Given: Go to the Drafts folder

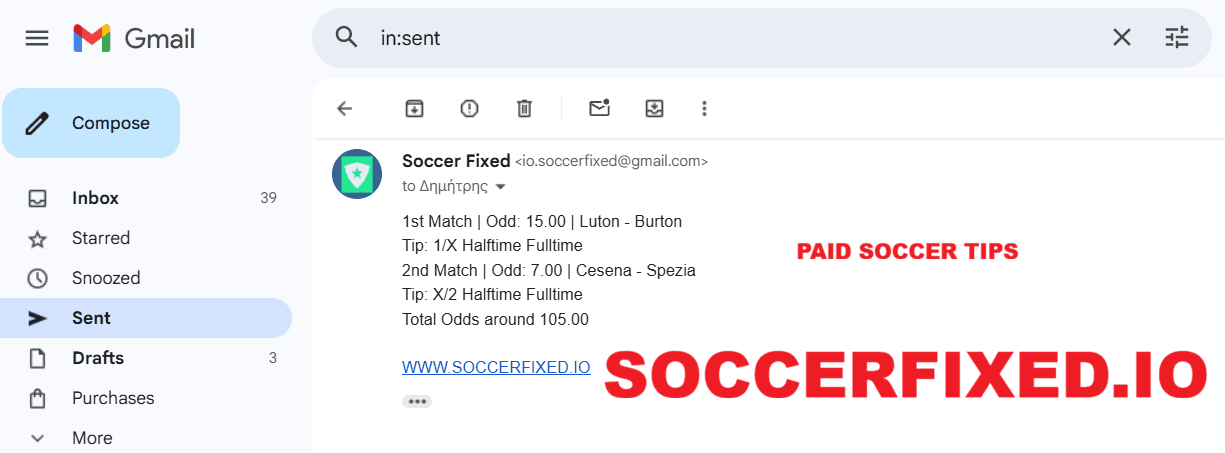Looking at the screenshot, I should (x=98, y=358).
